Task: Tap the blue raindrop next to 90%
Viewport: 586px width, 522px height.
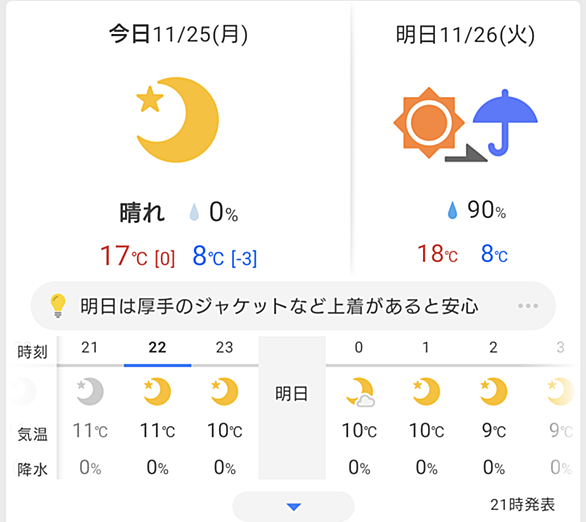Action: pyautogui.click(x=452, y=210)
